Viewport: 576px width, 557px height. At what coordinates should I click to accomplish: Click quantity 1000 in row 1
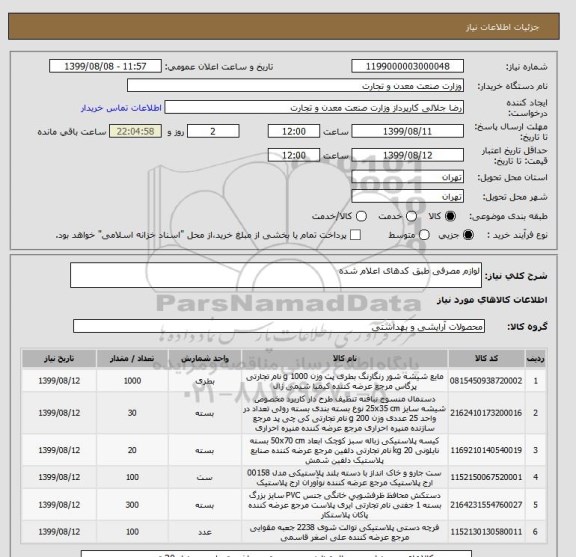[x=132, y=381]
